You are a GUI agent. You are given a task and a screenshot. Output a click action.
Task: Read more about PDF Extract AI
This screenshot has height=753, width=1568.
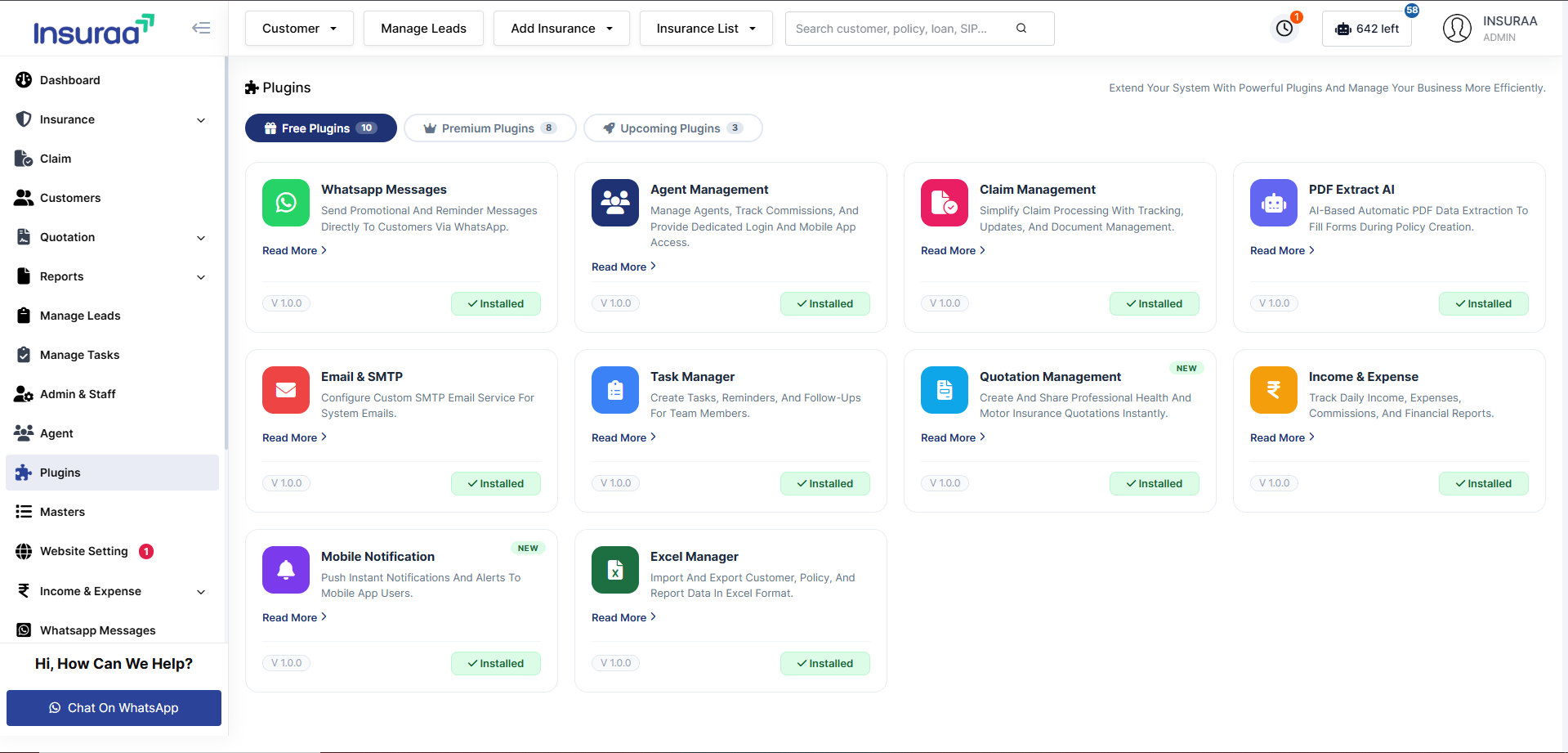click(x=1282, y=250)
